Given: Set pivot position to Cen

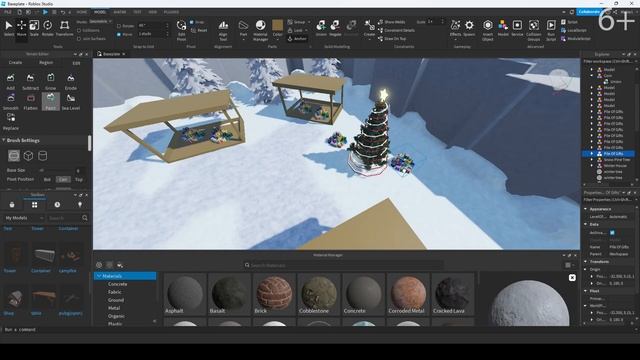Looking at the screenshot, I should click(x=63, y=179).
